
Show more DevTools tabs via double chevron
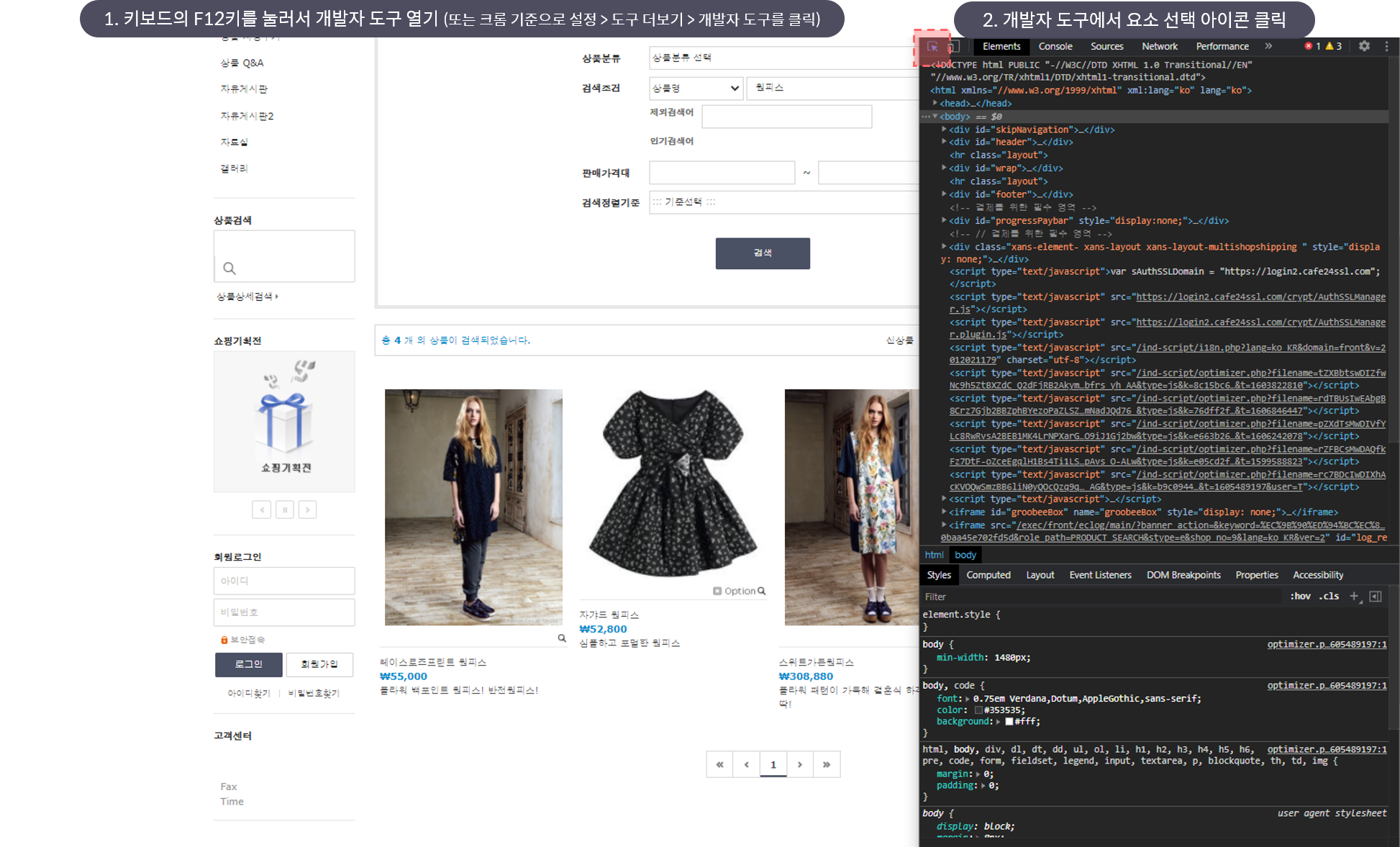pyautogui.click(x=1268, y=46)
